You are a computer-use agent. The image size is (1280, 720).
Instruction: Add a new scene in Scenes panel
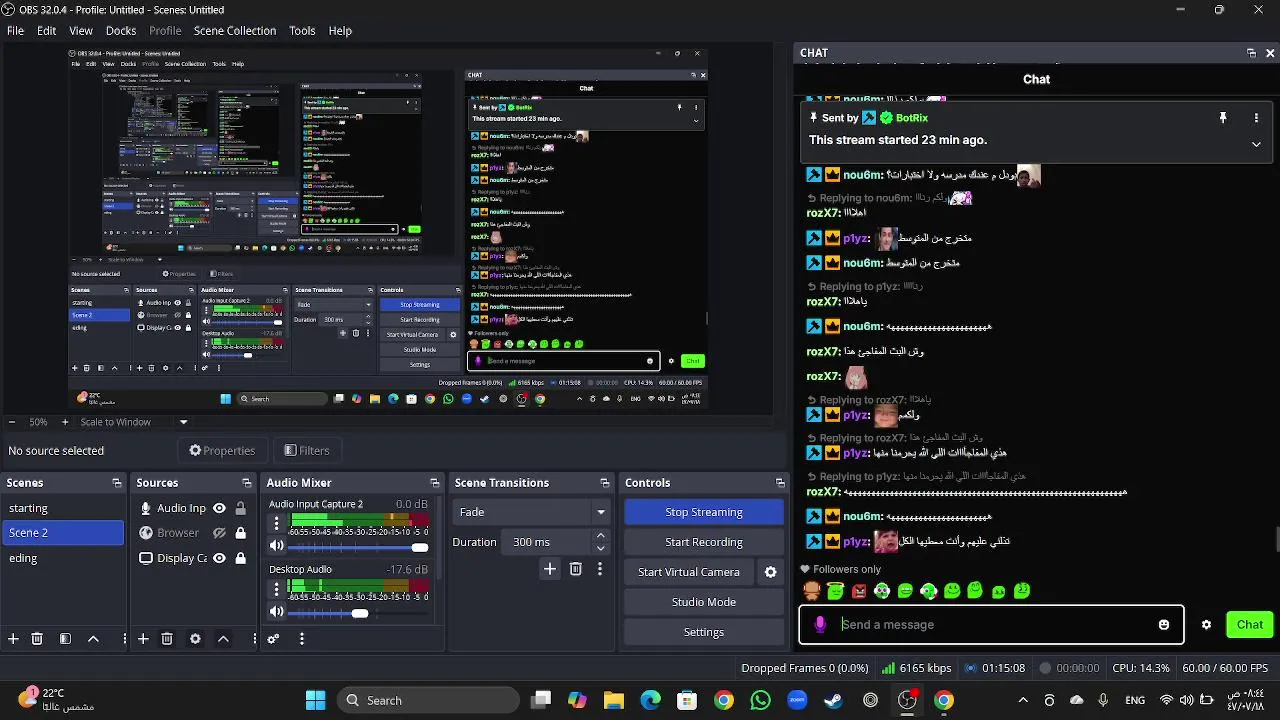click(x=13, y=639)
